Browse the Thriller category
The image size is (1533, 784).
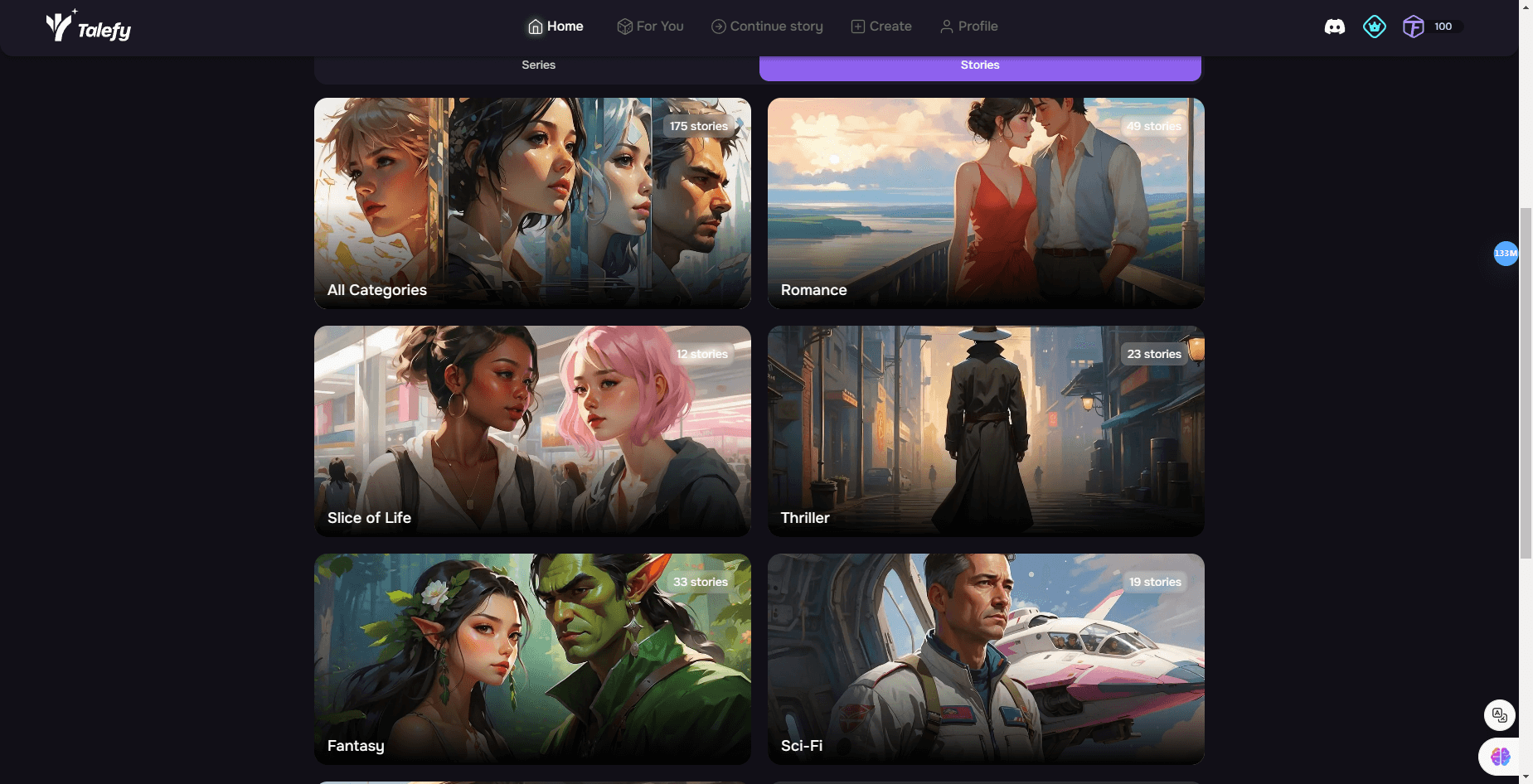pyautogui.click(x=985, y=431)
